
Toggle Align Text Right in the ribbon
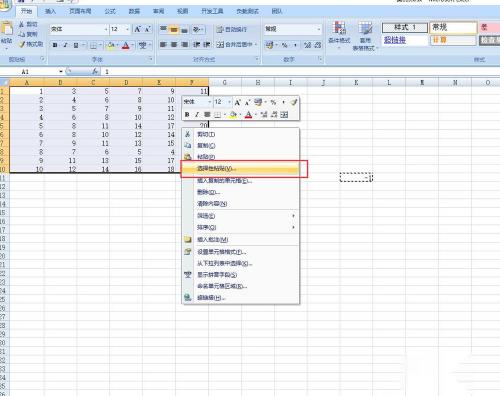point(184,44)
